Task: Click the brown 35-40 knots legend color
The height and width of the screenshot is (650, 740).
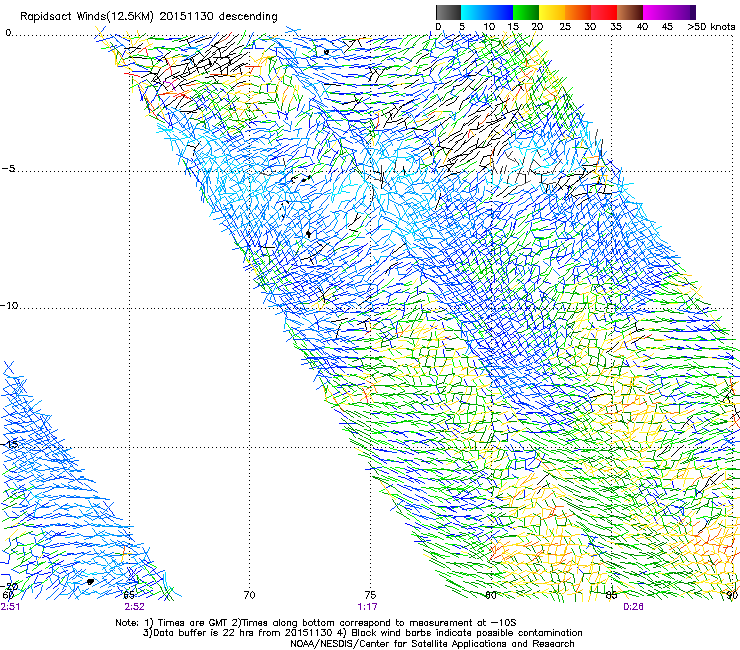Action: click(630, 12)
